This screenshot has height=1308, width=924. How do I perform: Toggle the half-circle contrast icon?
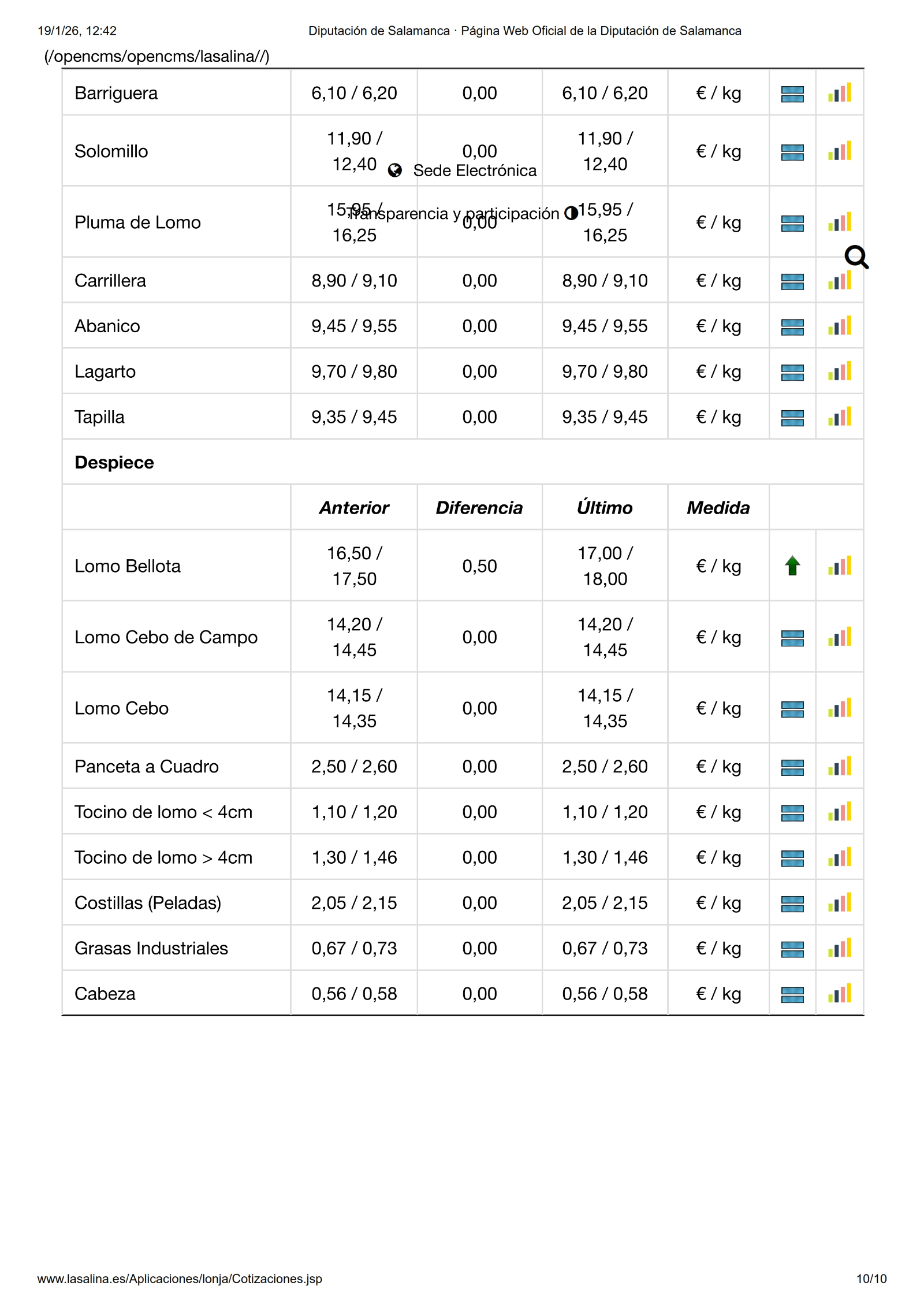tap(571, 213)
